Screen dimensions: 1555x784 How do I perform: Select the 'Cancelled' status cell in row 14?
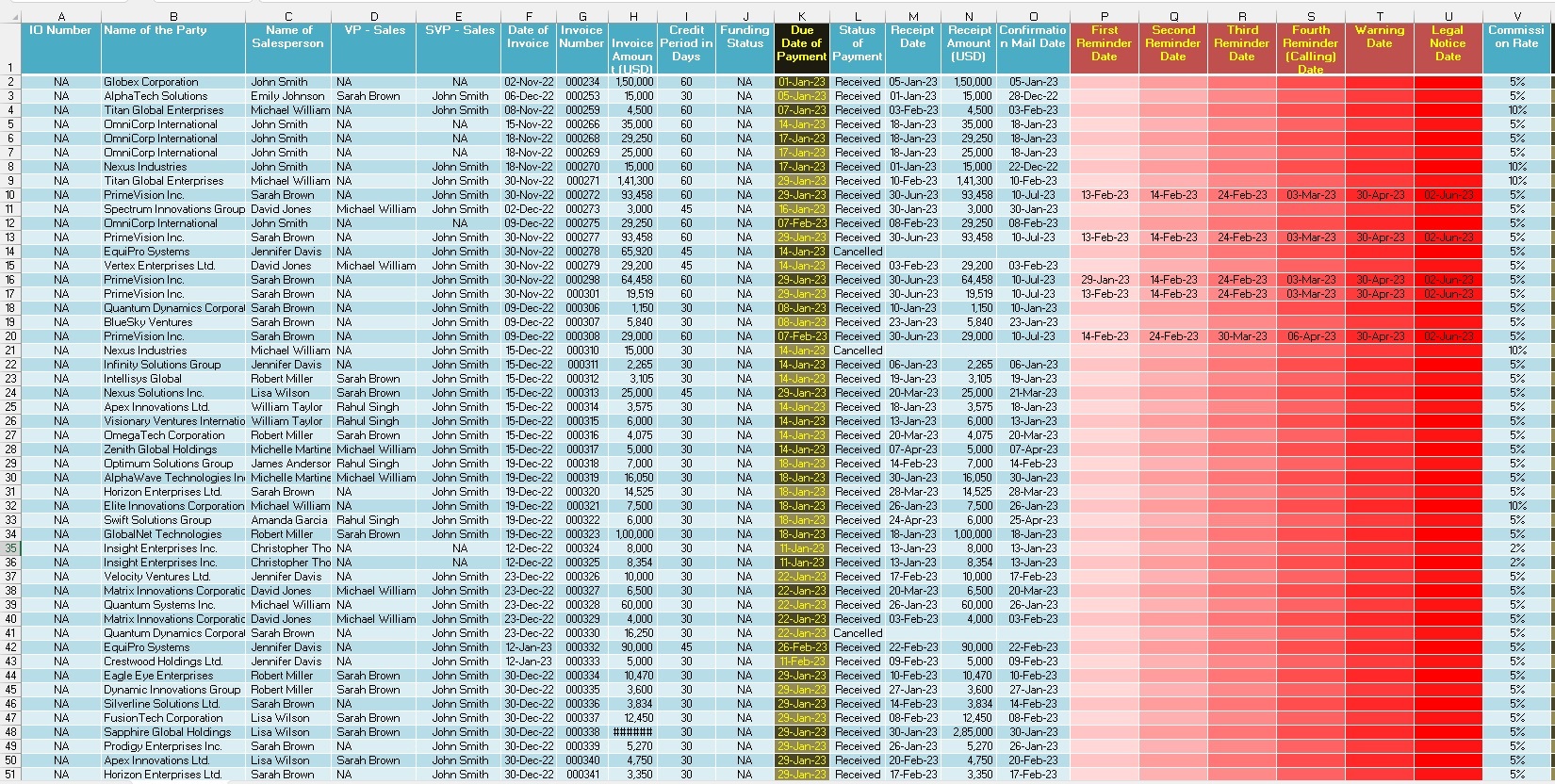(x=858, y=252)
